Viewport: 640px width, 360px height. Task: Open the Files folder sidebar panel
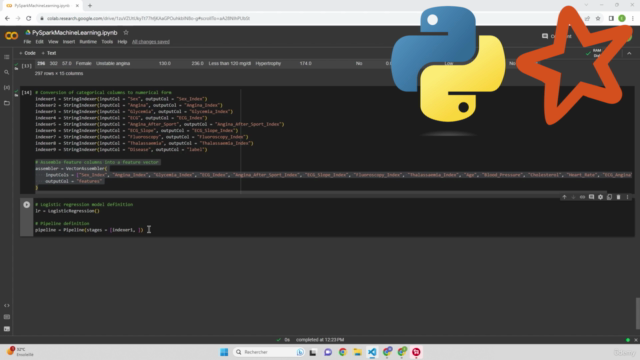[7, 103]
